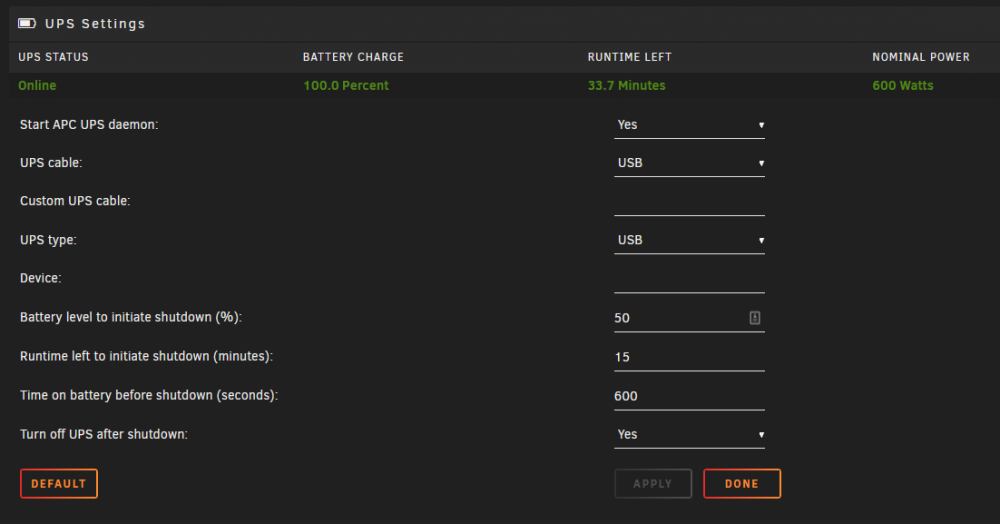Open the Start APC UPS daemon dropdown
1000x524 pixels.
(x=689, y=125)
